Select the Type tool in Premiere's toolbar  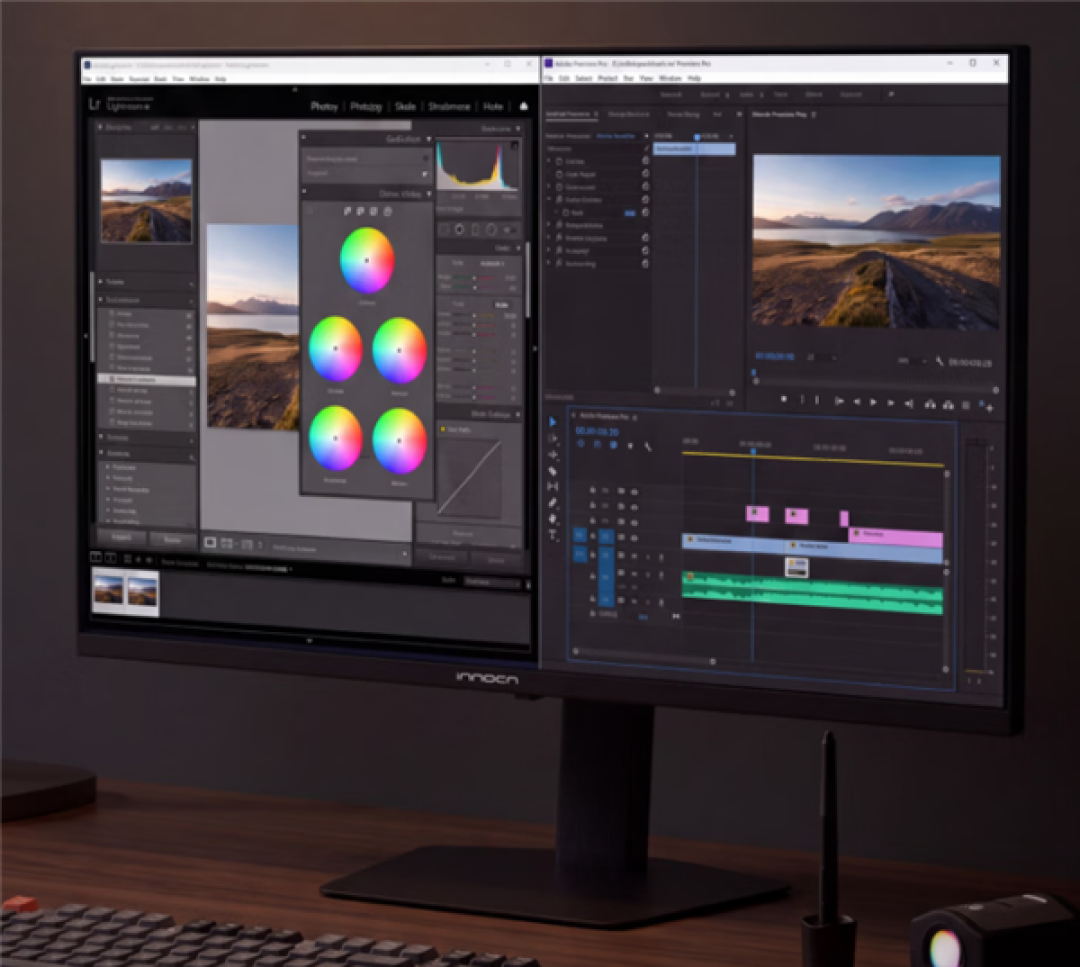pyautogui.click(x=552, y=534)
